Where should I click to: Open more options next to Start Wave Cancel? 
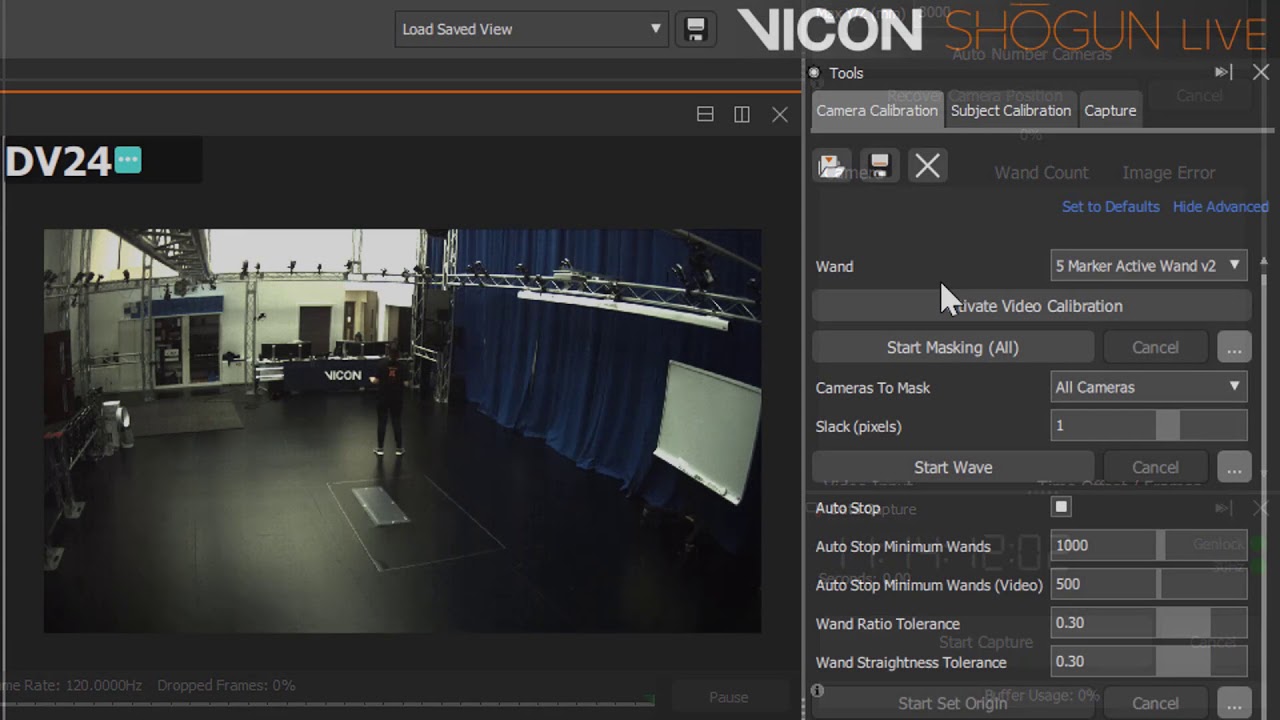tap(1234, 468)
